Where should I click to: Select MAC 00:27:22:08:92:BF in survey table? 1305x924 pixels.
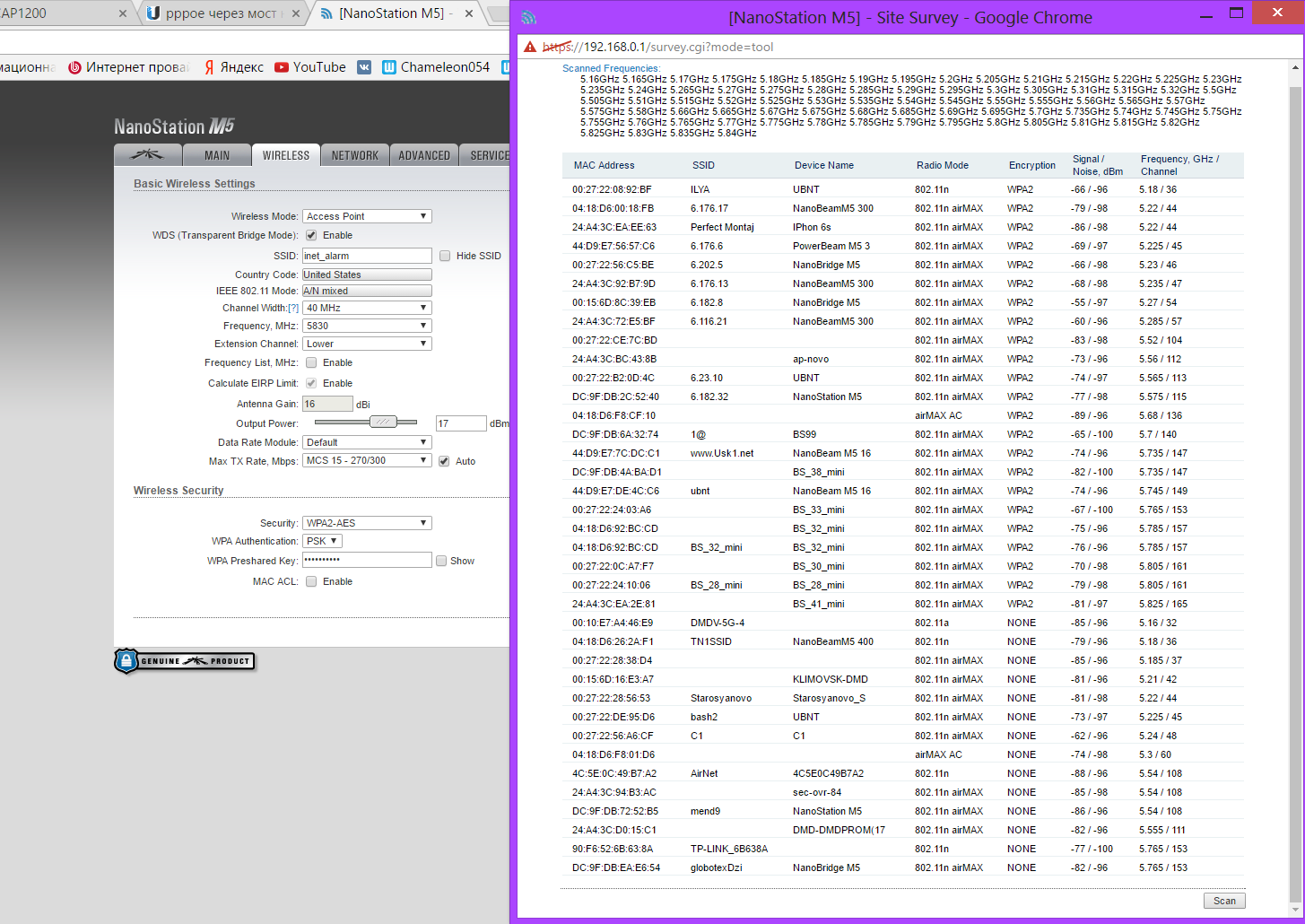[612, 189]
